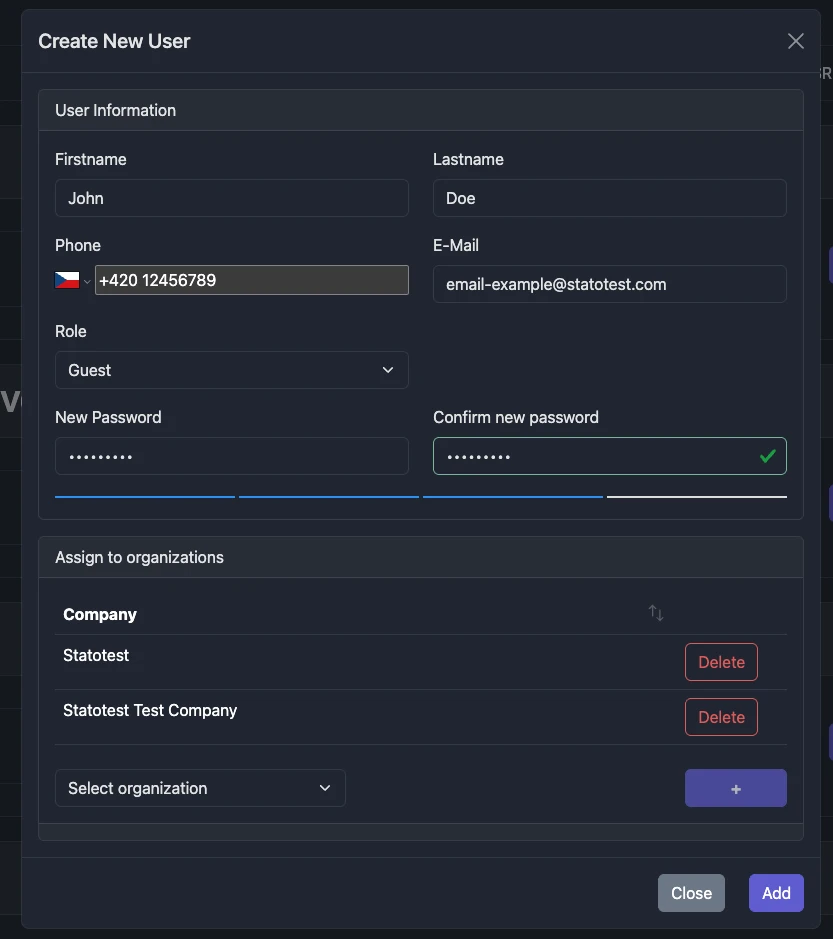
Task: Expand the phone country code dropdown arrow
Action: tap(87, 282)
